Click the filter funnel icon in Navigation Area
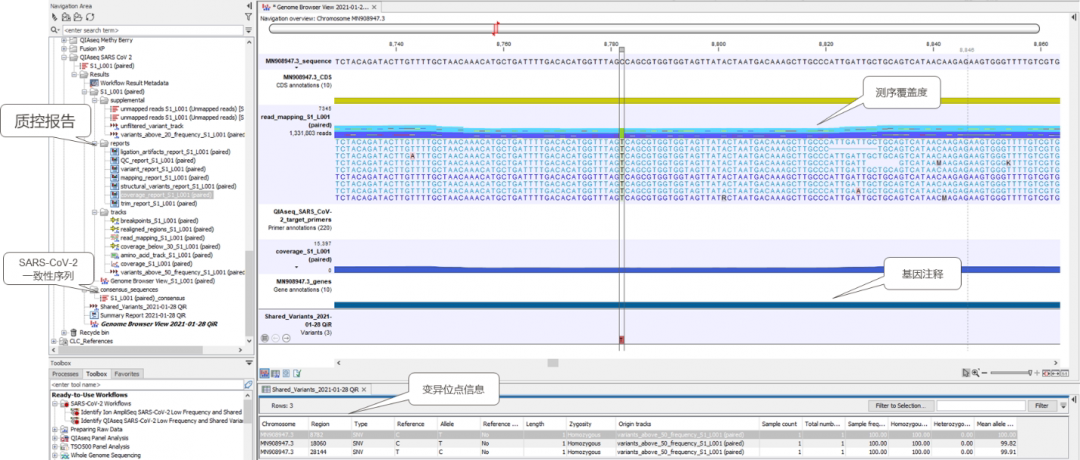Screen dimensions: 1080x460 click(248, 17)
